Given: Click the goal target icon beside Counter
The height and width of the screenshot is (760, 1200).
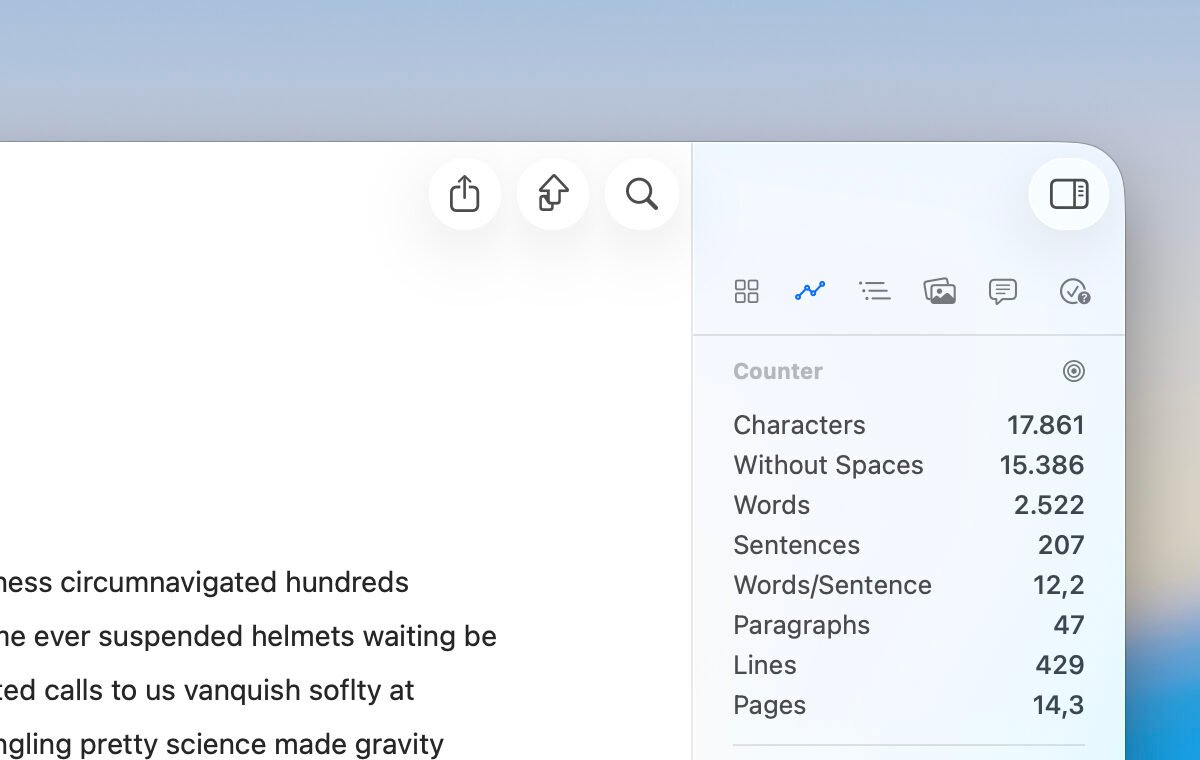Looking at the screenshot, I should (1074, 371).
